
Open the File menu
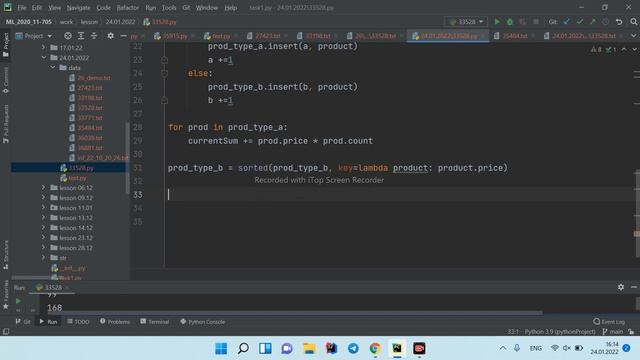tap(21, 7)
